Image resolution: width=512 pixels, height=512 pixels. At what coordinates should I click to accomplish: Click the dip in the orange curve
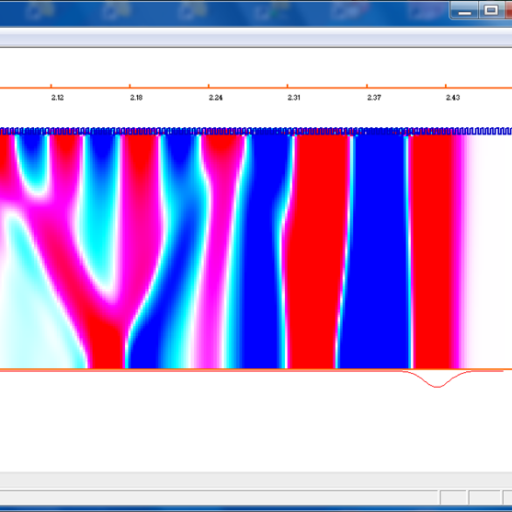pos(437,380)
